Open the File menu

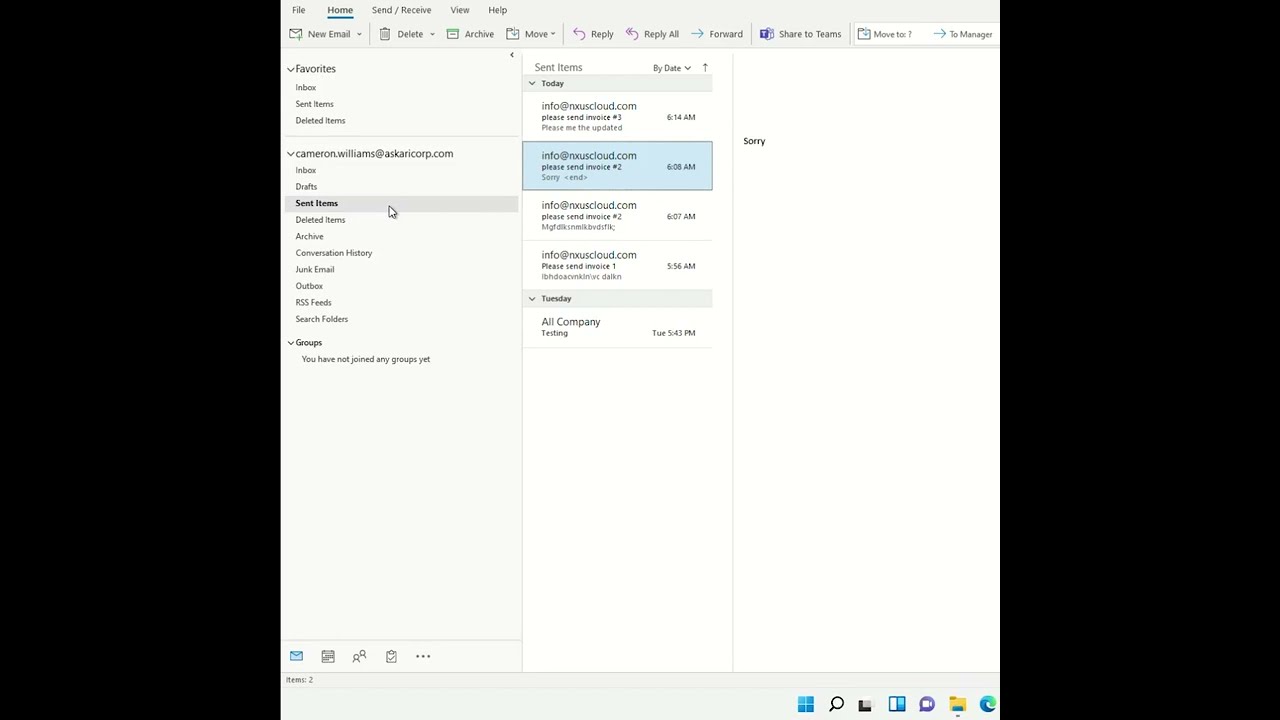(299, 10)
